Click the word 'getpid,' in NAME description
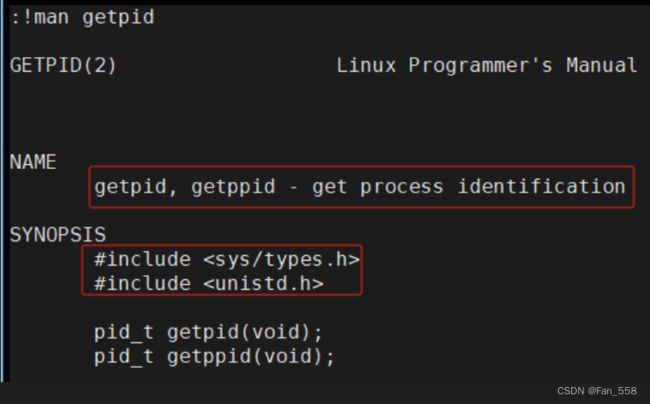 (136, 186)
